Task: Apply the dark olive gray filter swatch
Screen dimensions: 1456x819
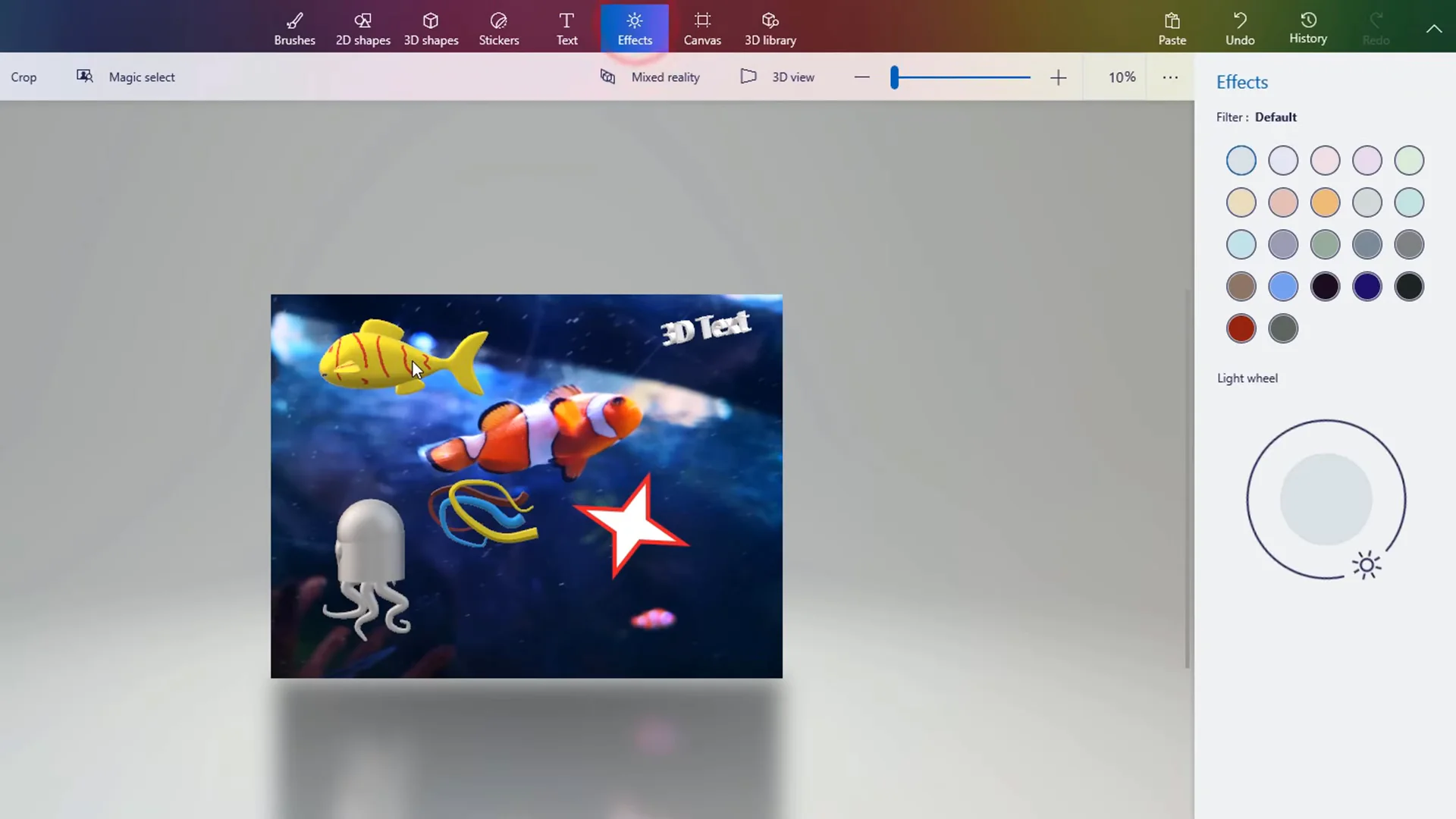Action: [x=1283, y=328]
